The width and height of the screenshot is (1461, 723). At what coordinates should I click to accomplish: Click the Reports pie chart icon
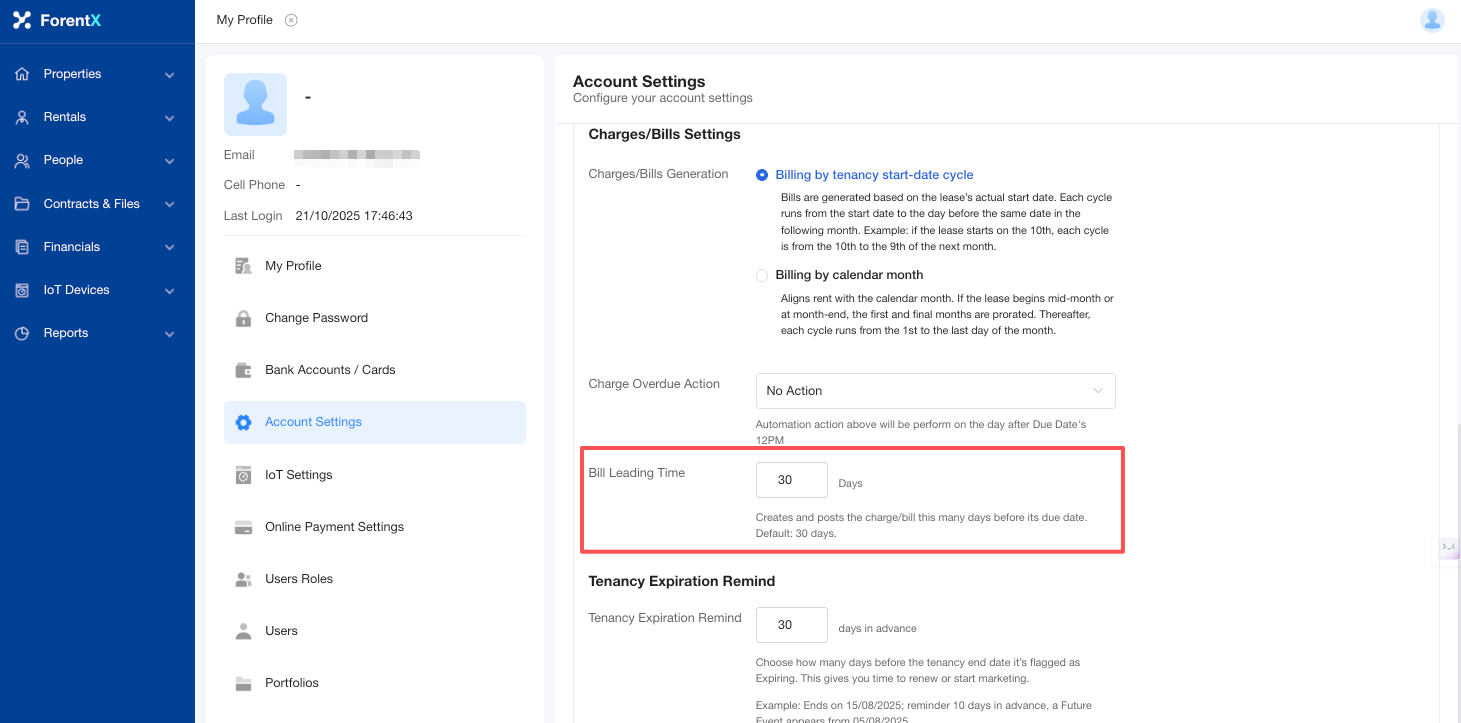coord(22,333)
